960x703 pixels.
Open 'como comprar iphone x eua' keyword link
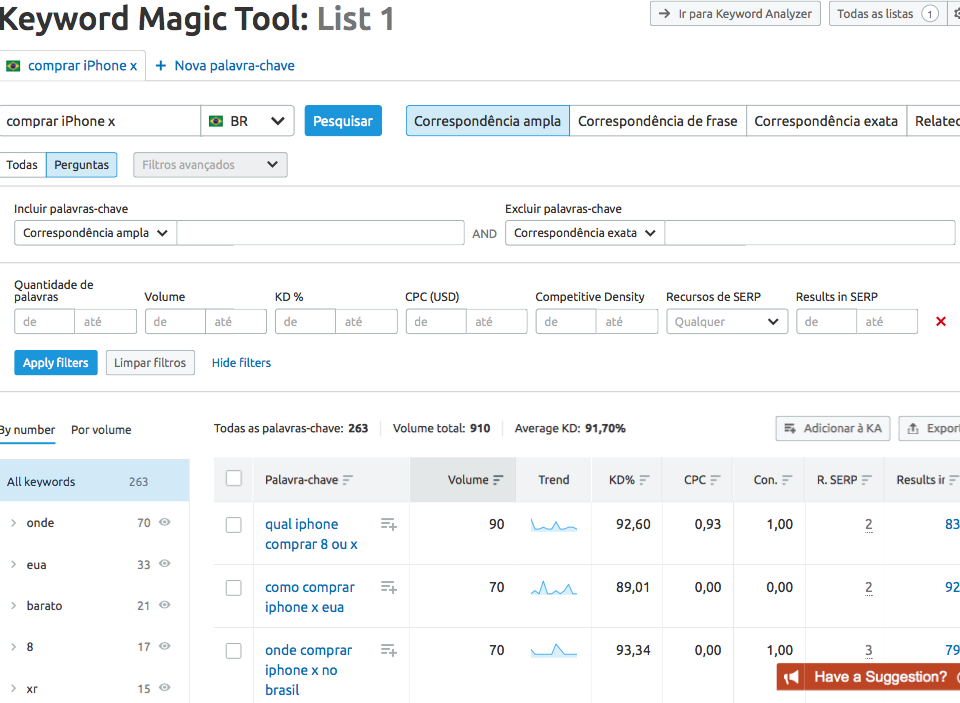(310, 597)
